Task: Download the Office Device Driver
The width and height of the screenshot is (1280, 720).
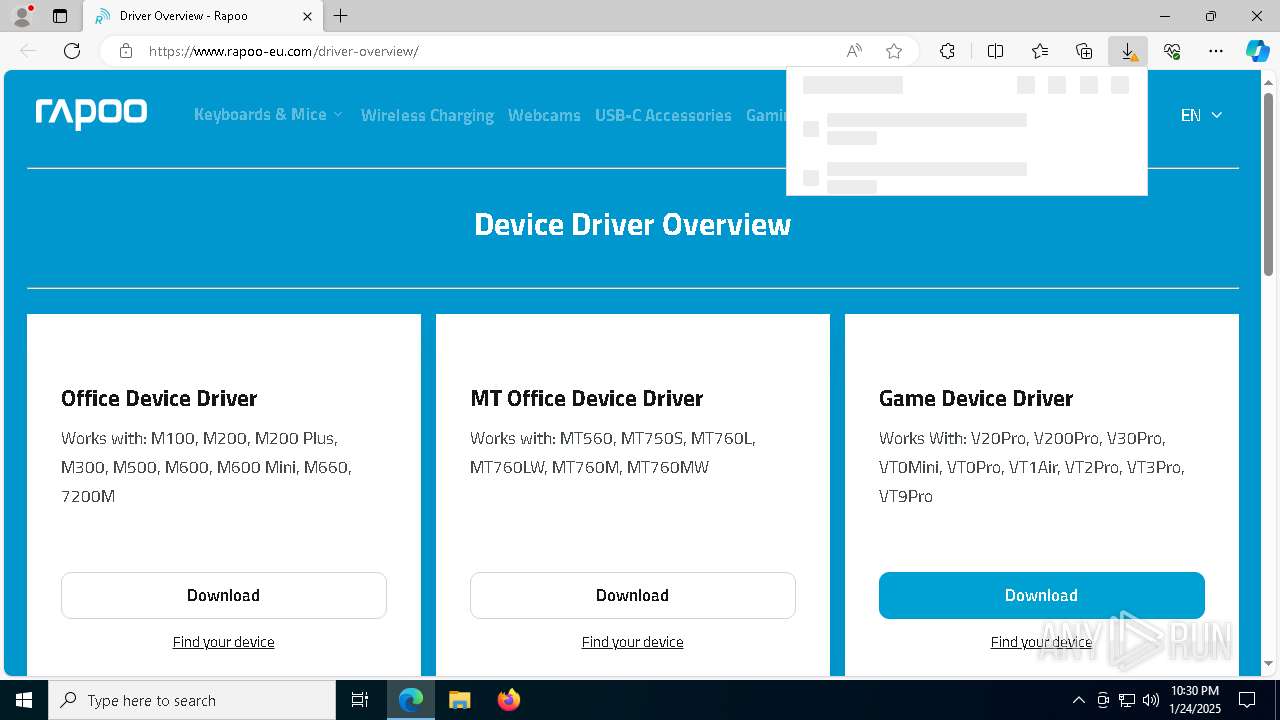Action: pos(224,595)
